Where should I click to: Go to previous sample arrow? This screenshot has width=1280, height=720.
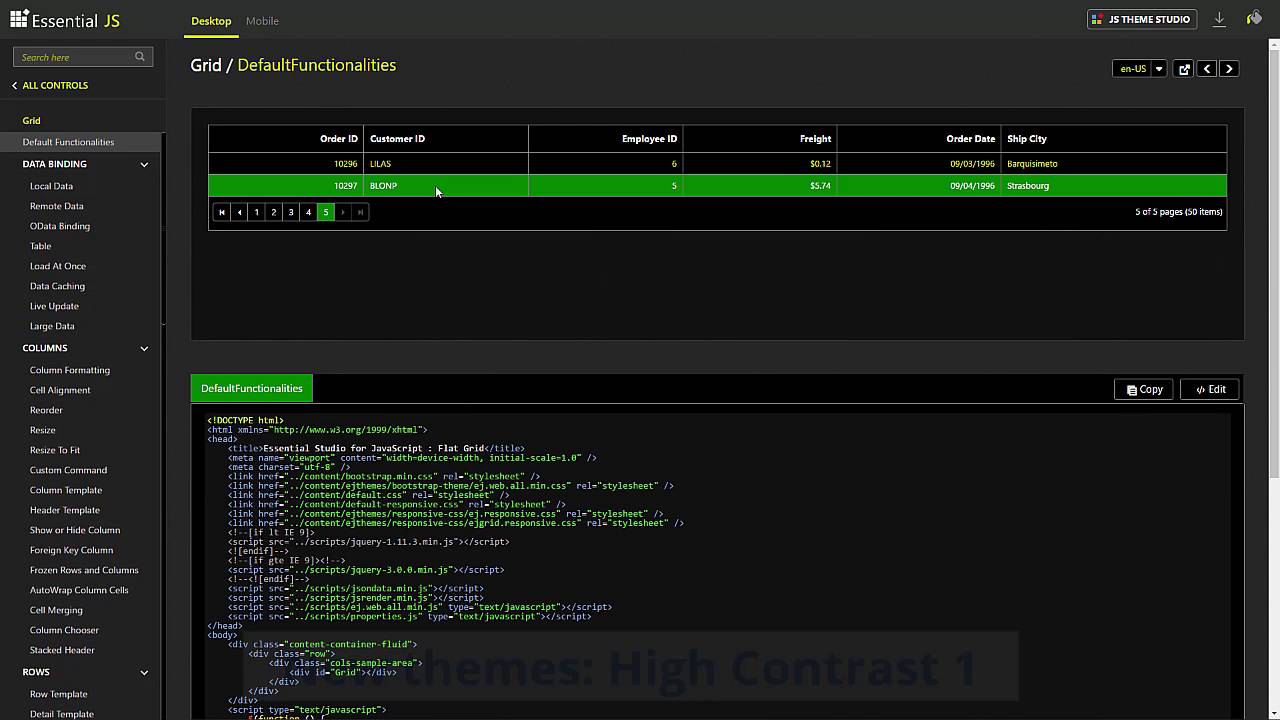[1207, 69]
